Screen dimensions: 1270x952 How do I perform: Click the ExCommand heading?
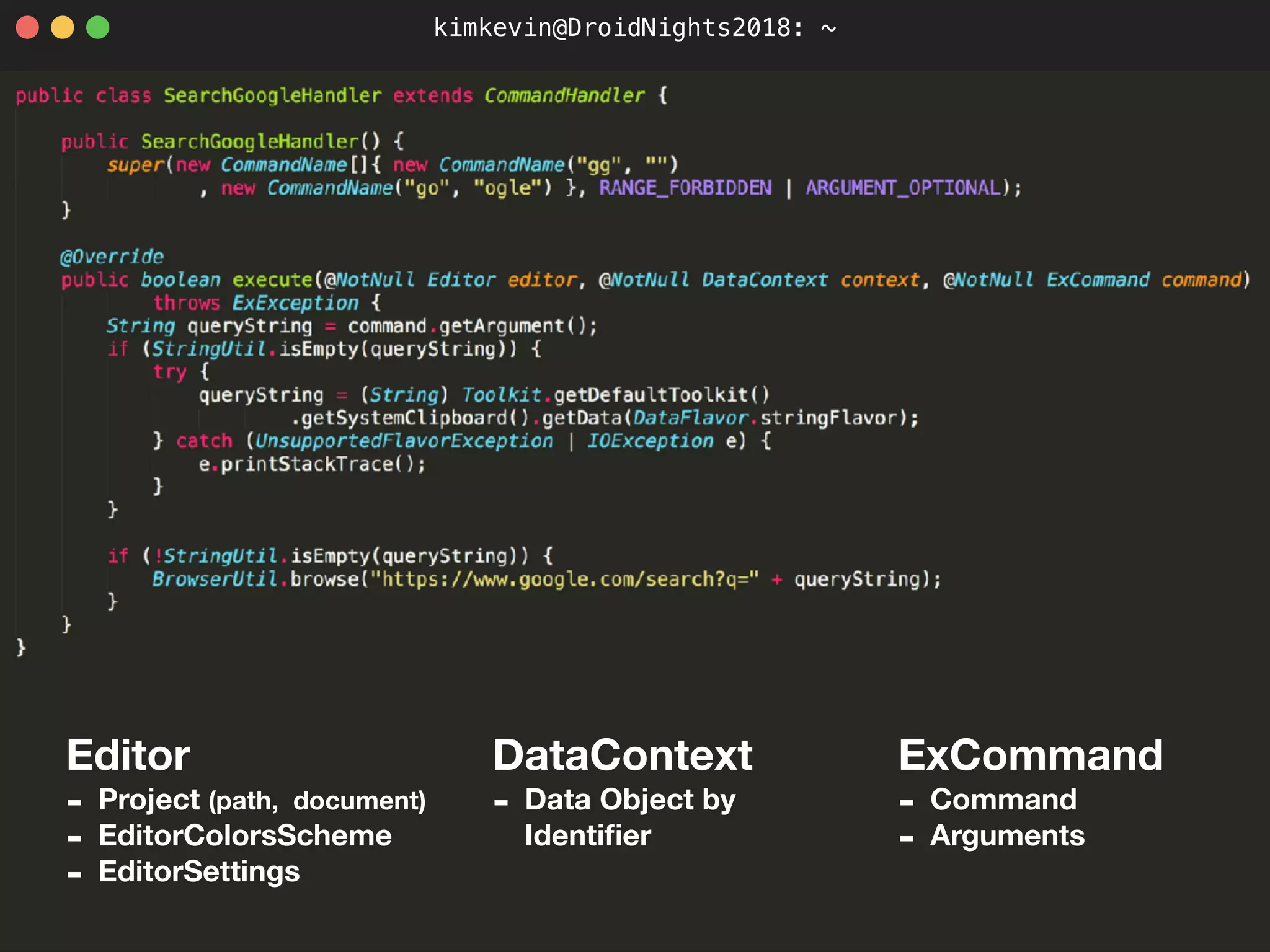pos(1031,756)
